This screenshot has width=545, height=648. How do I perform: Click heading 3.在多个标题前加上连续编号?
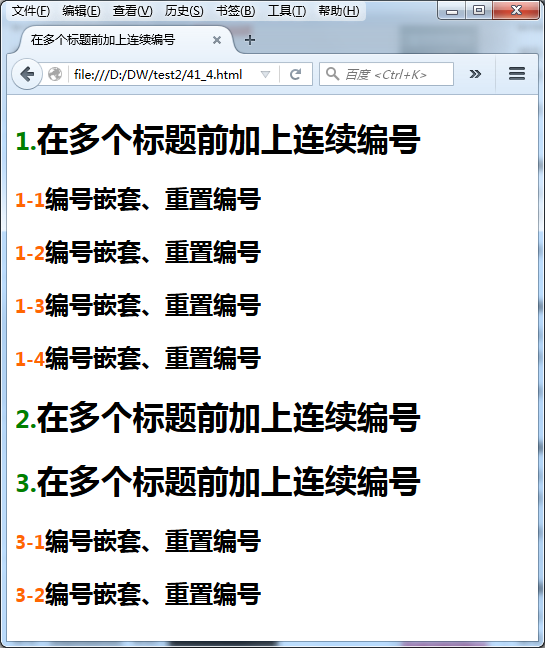tap(218, 481)
